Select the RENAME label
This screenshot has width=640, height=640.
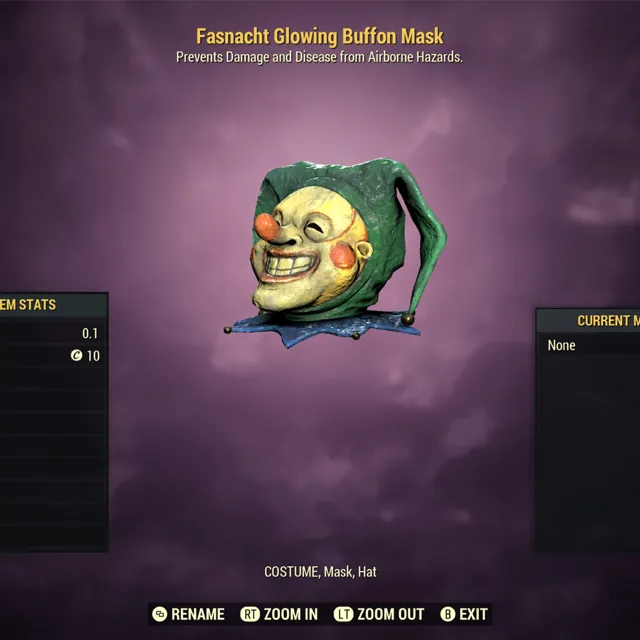[x=198, y=614]
